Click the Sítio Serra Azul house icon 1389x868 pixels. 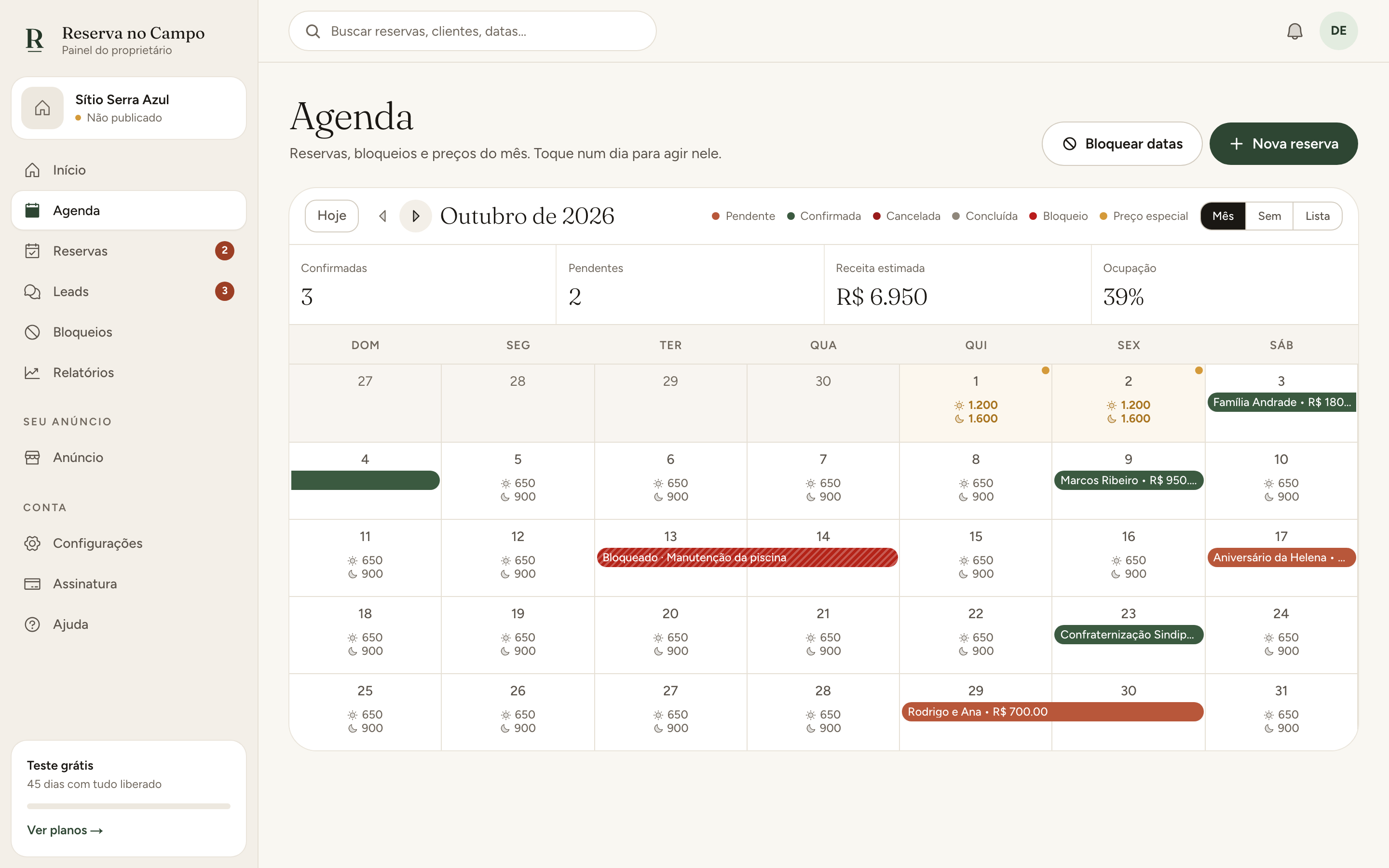[42, 108]
